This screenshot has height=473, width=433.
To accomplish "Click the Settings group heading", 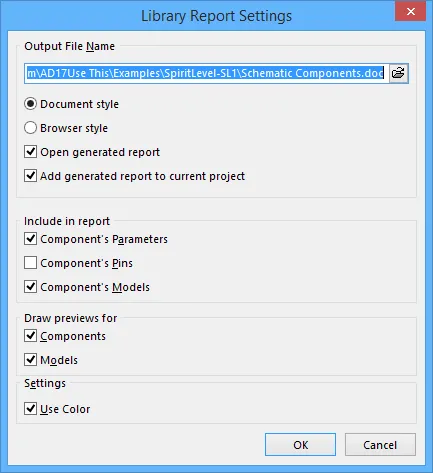I will pos(45,383).
